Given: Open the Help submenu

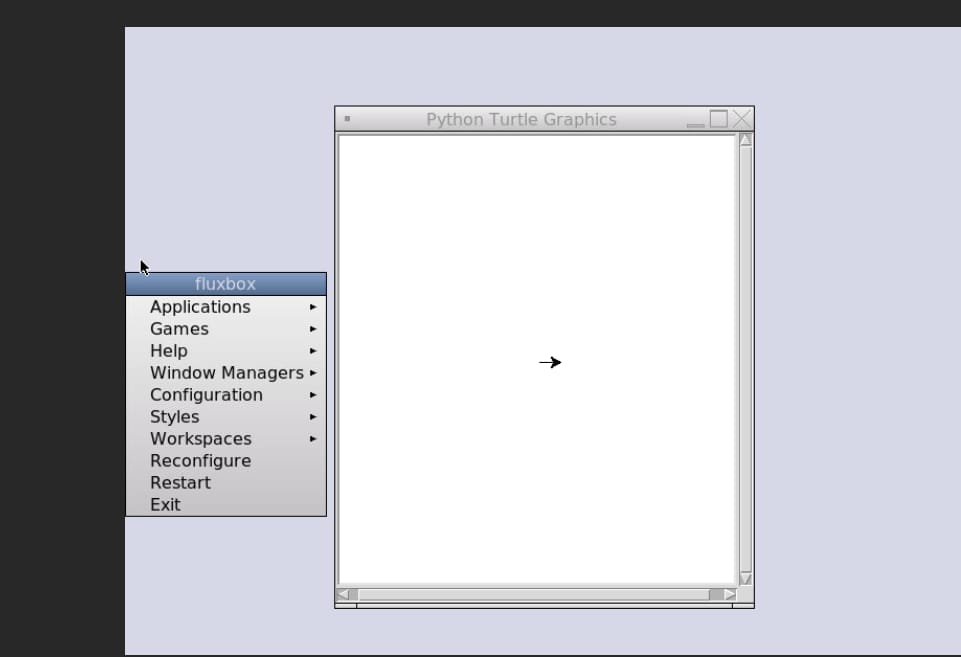Looking at the screenshot, I should click(x=226, y=351).
